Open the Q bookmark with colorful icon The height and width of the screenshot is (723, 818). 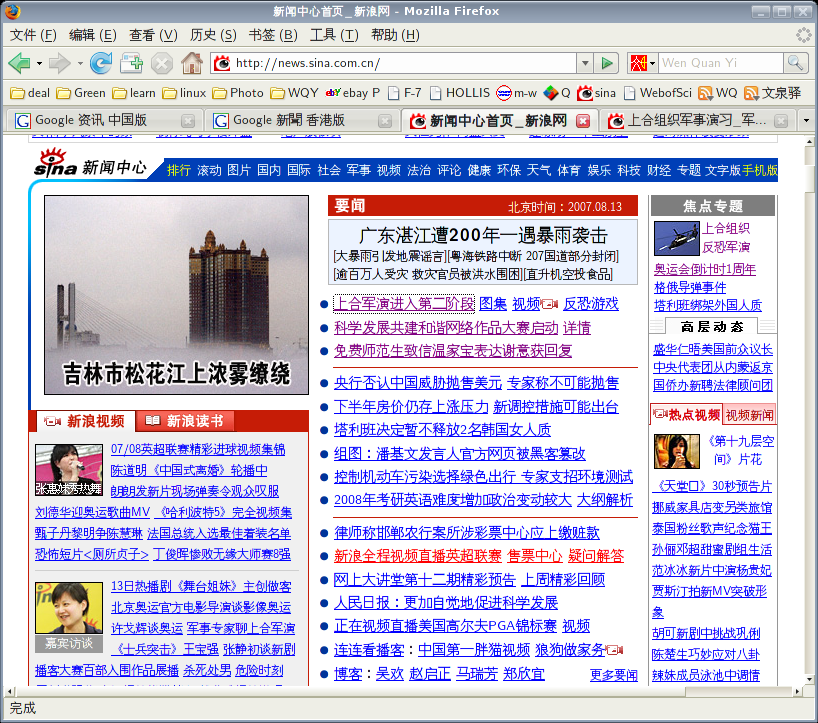557,93
